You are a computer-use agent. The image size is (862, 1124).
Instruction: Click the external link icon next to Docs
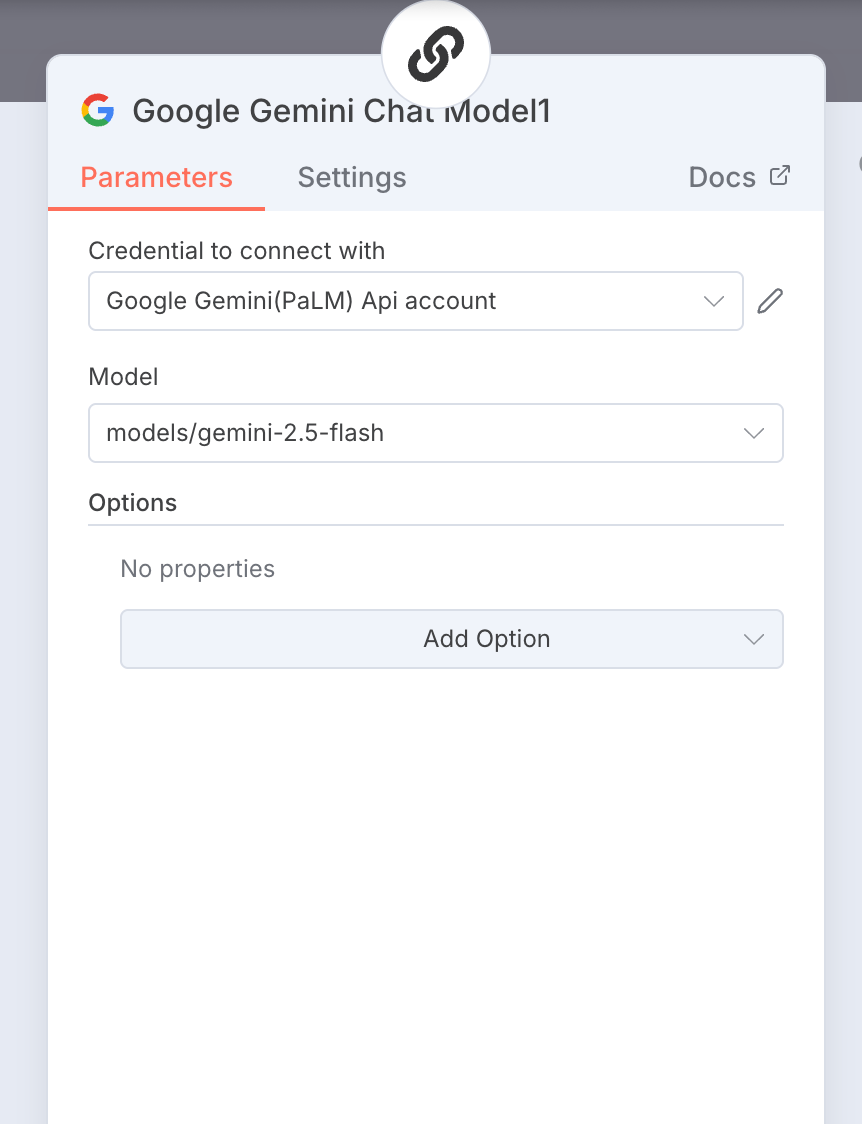(779, 176)
